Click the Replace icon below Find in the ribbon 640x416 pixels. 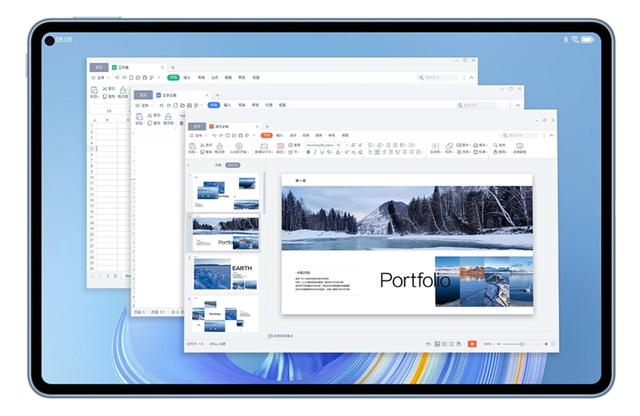(x=496, y=152)
